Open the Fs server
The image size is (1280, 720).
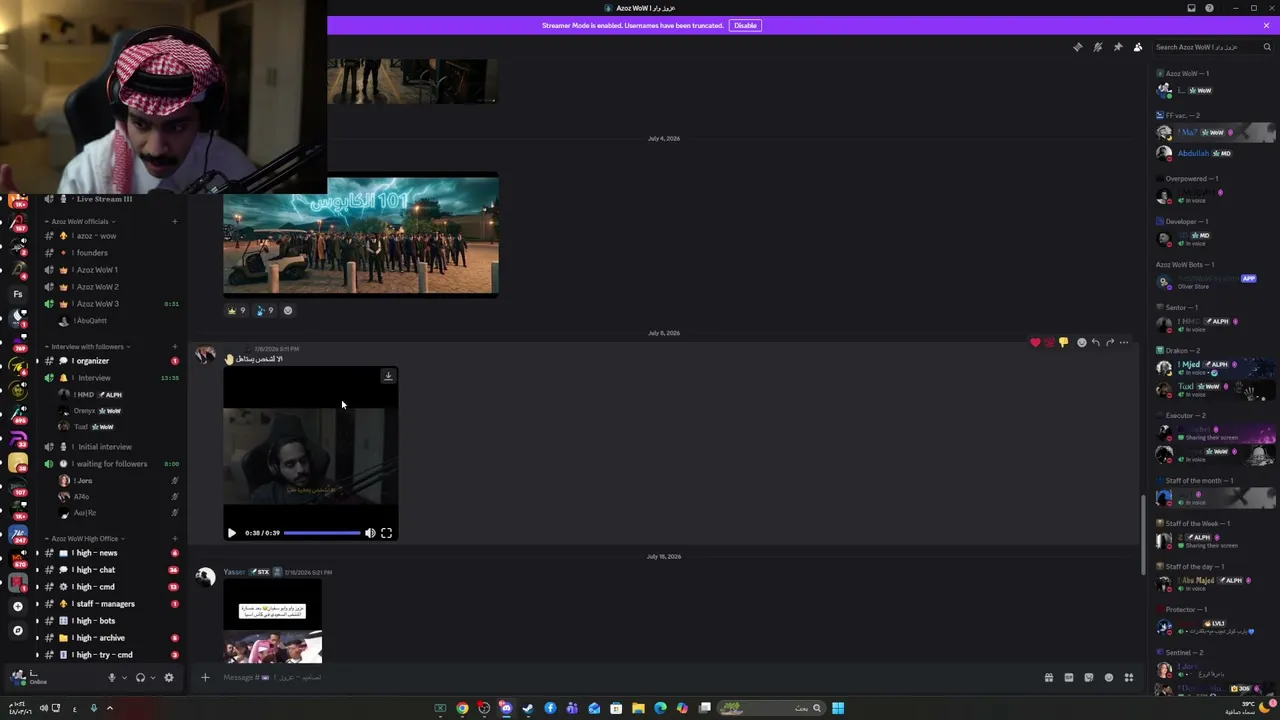coord(17,294)
